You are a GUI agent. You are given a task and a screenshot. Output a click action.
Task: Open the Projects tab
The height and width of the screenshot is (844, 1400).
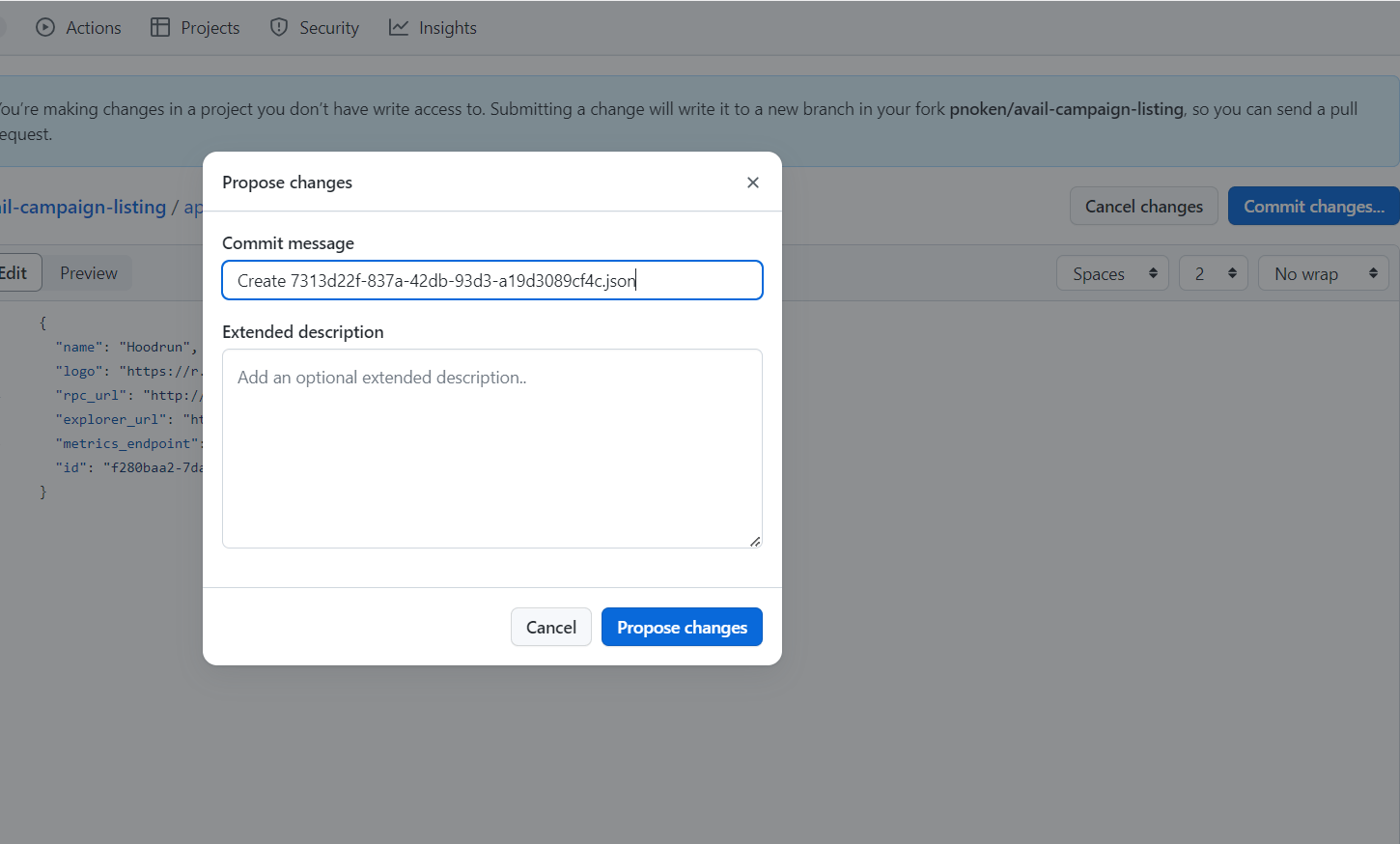[x=195, y=28]
